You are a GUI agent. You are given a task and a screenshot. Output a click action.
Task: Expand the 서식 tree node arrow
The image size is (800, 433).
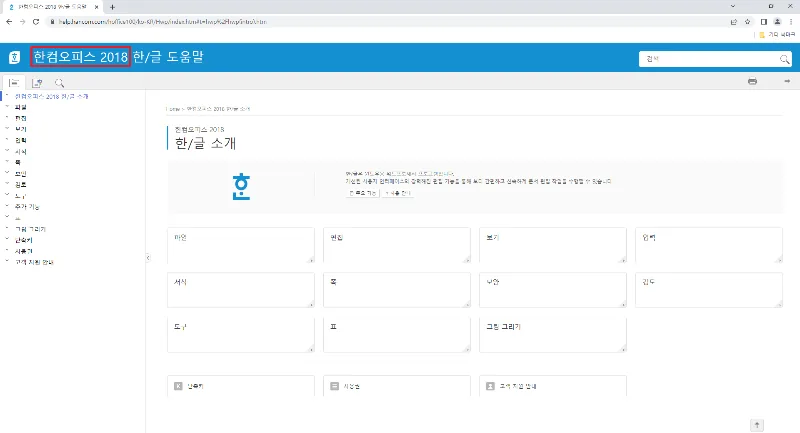pyautogui.click(x=7, y=151)
